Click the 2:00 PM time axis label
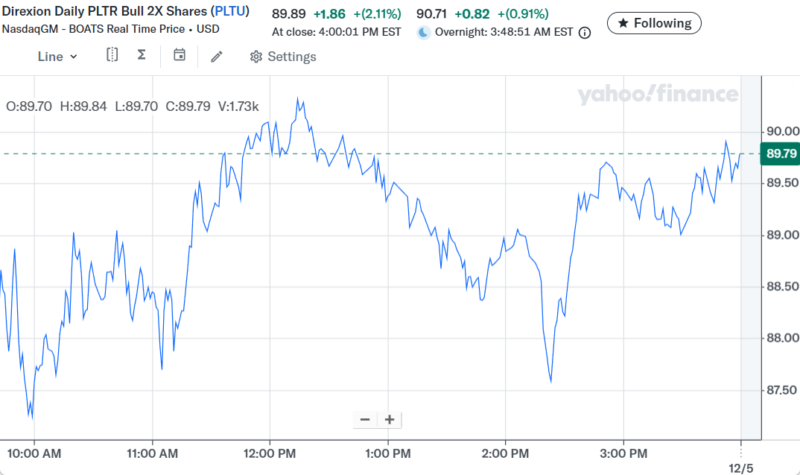Image resolution: width=800 pixels, height=475 pixels. coord(505,454)
